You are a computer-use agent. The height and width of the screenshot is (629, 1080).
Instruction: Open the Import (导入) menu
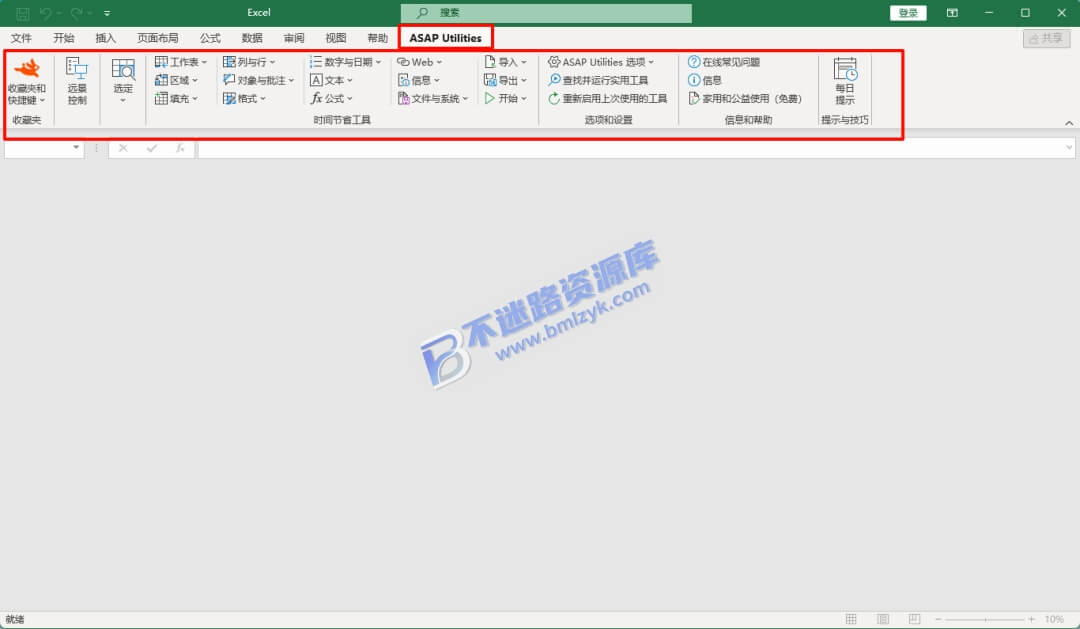click(x=505, y=62)
